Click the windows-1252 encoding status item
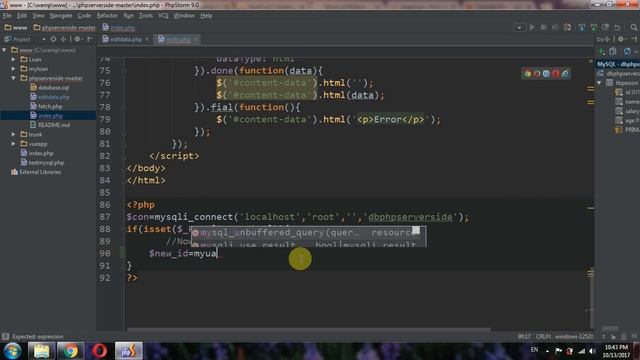Screen dimensions: 640x360 pos(573,337)
